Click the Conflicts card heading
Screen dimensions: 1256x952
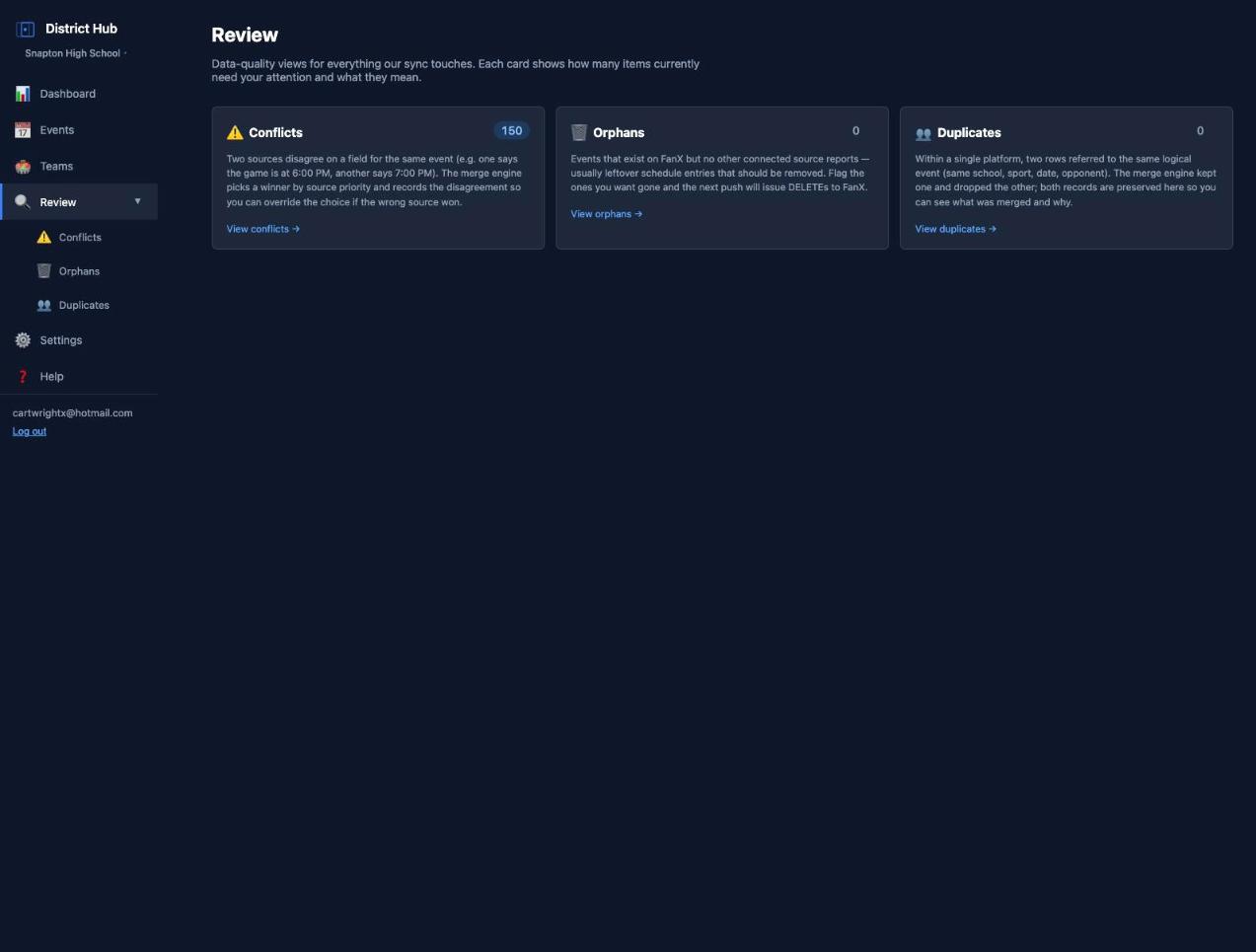tap(275, 132)
